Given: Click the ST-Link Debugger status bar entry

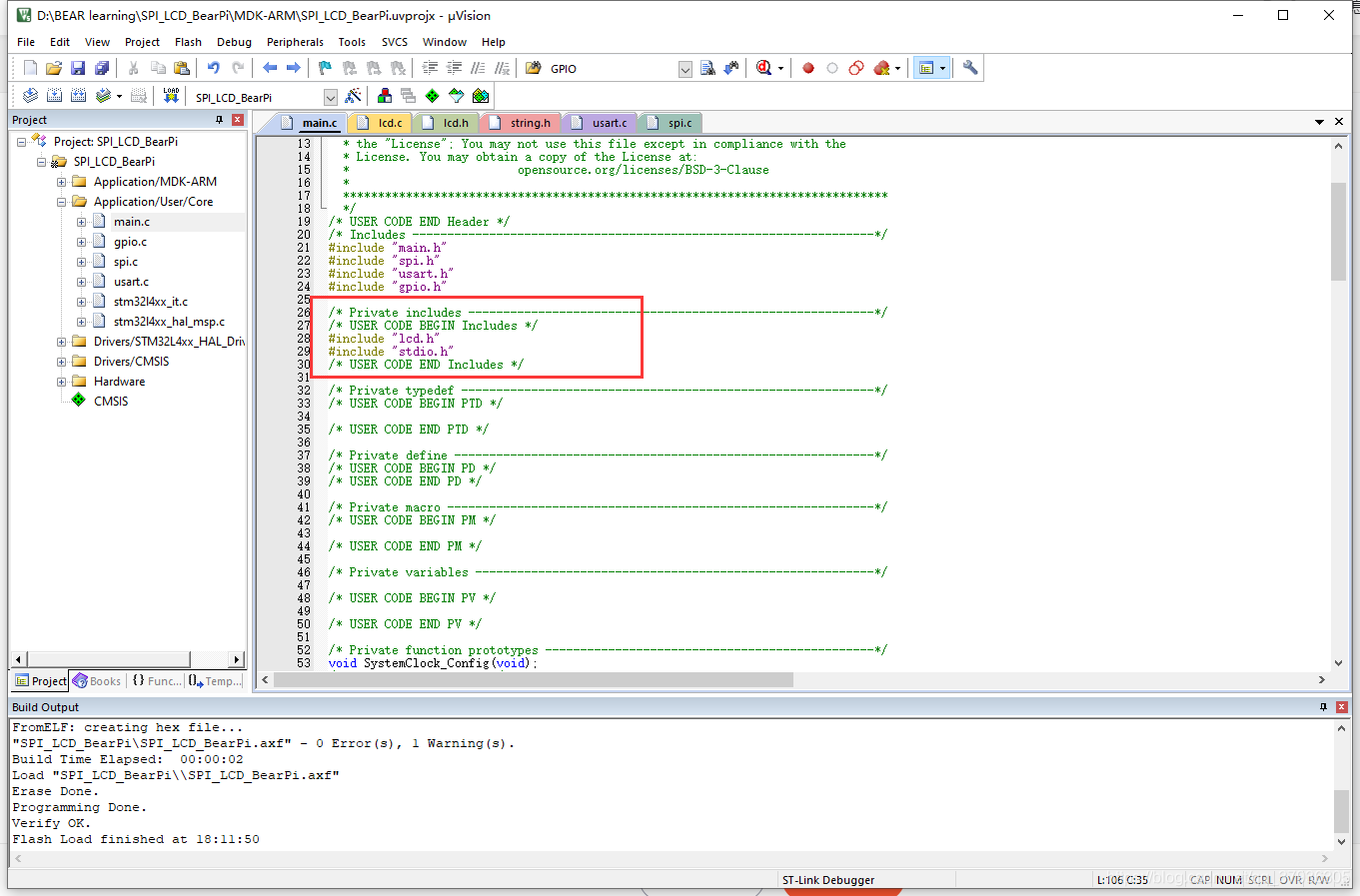Looking at the screenshot, I should pos(828,880).
